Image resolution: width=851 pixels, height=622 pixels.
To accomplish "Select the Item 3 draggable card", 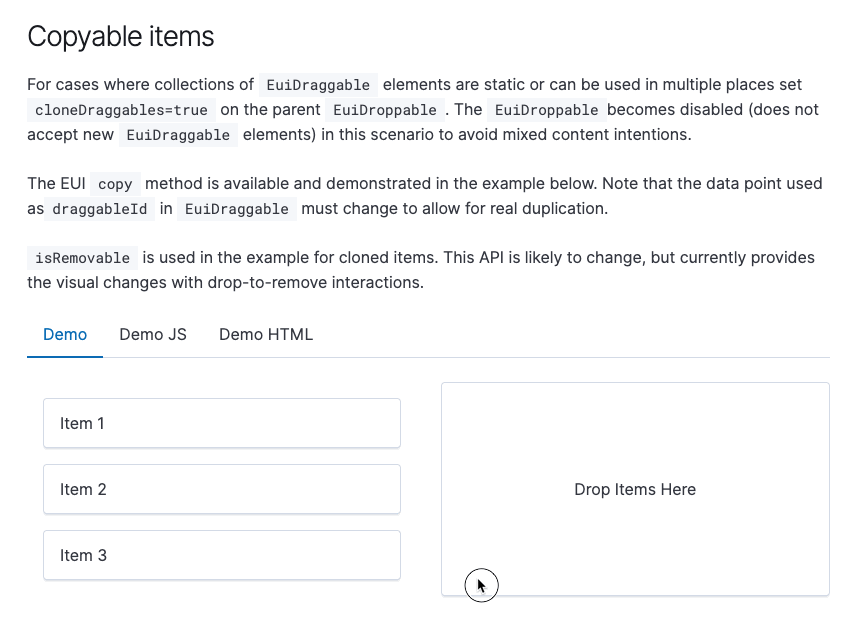I will point(222,555).
